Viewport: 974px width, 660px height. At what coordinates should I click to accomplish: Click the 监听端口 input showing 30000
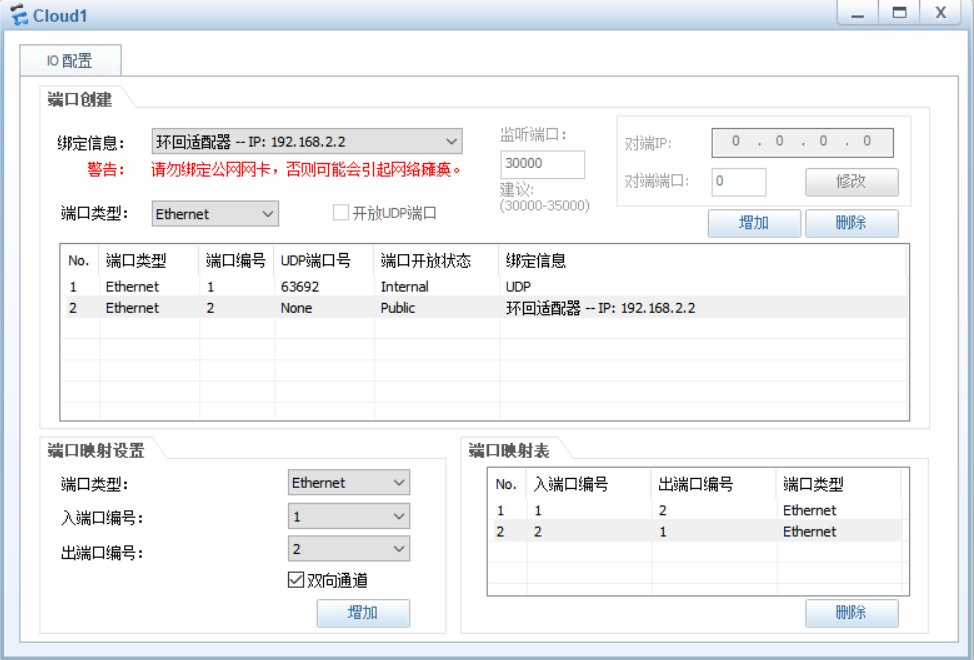click(x=542, y=163)
